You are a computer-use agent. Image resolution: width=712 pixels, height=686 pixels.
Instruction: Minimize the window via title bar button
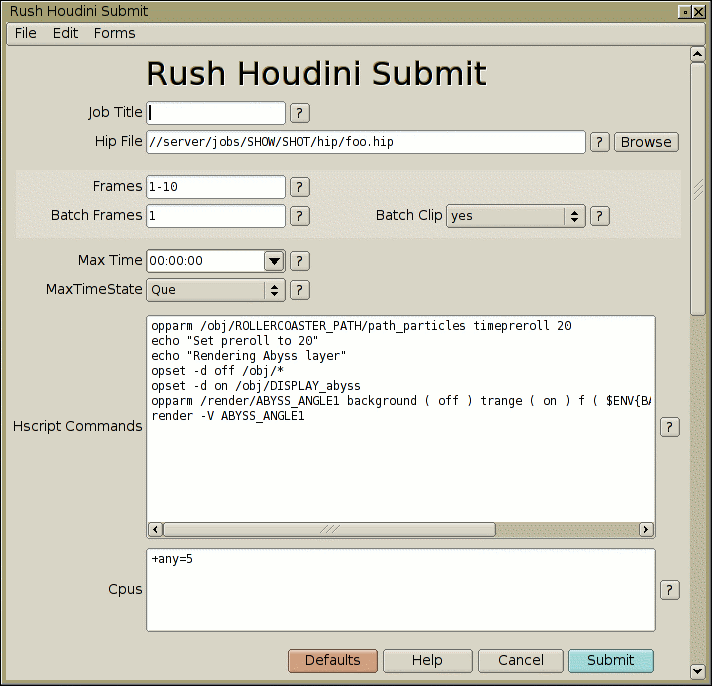[x=685, y=12]
